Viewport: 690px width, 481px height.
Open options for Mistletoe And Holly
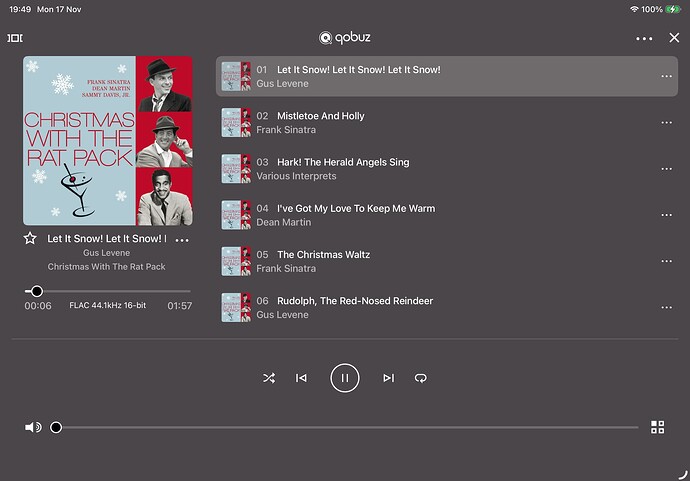pos(666,123)
